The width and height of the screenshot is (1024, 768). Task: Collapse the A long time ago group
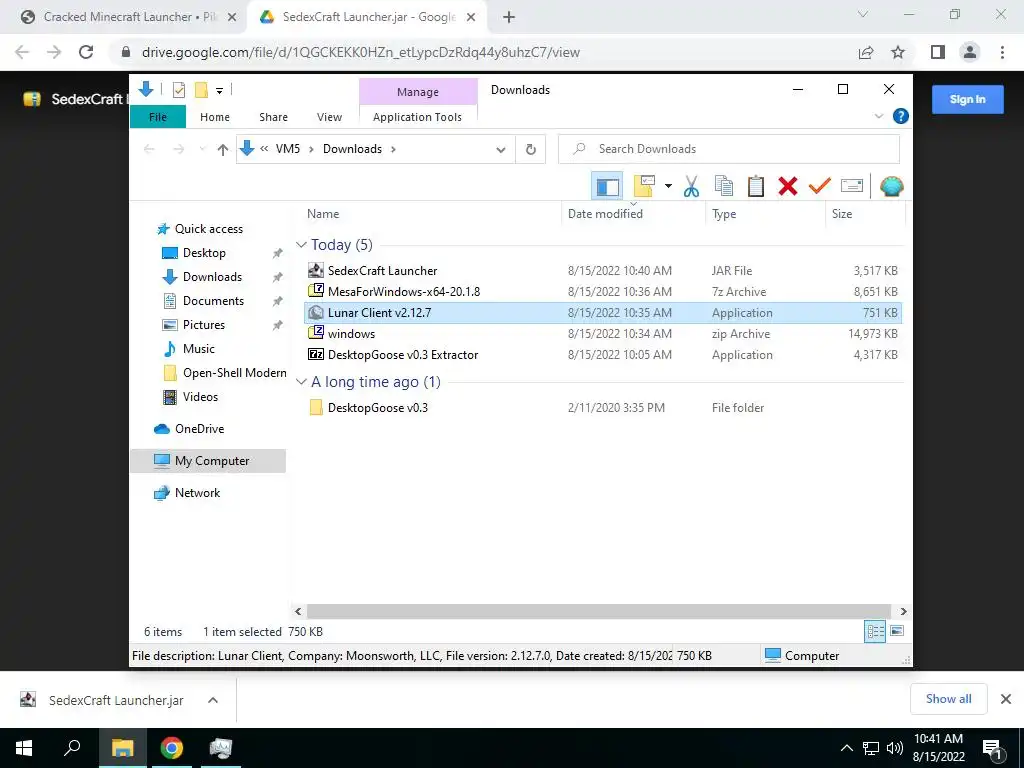[301, 382]
